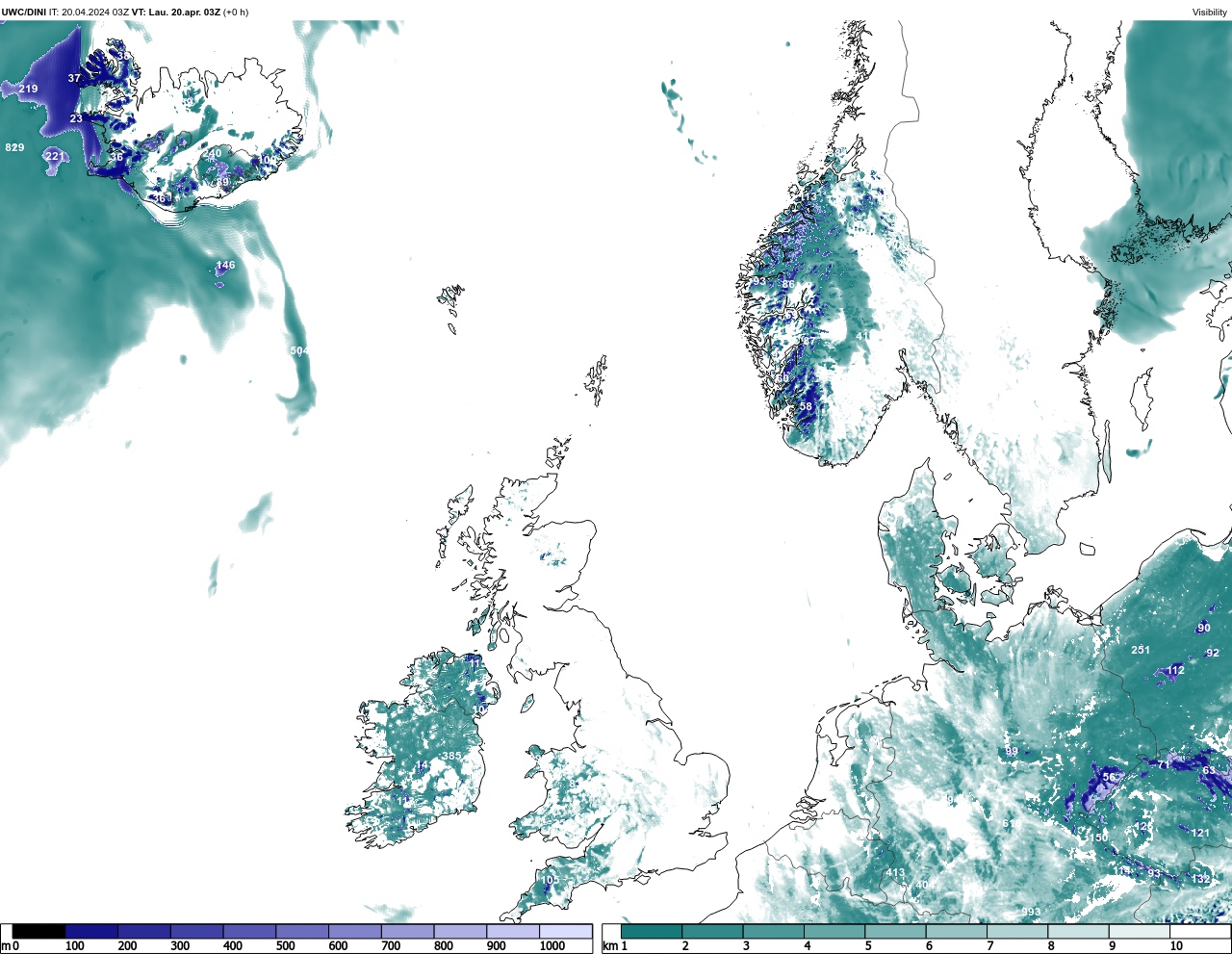This screenshot has width=1232, height=954.
Task: Select the dark blue 100–200 m legend swatch
Action: click(91, 932)
